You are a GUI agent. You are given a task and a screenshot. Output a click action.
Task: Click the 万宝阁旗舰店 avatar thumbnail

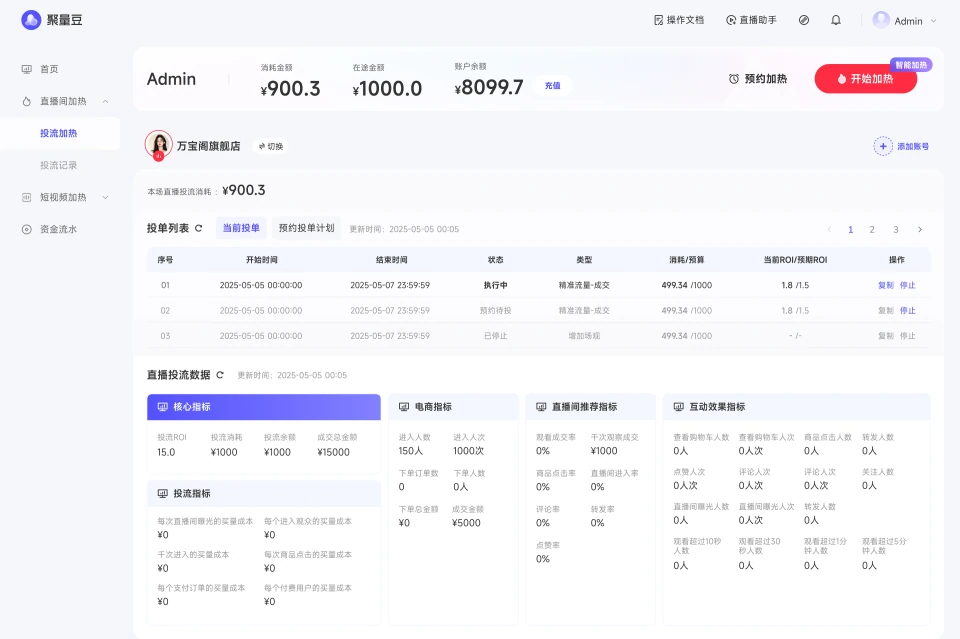coord(159,145)
